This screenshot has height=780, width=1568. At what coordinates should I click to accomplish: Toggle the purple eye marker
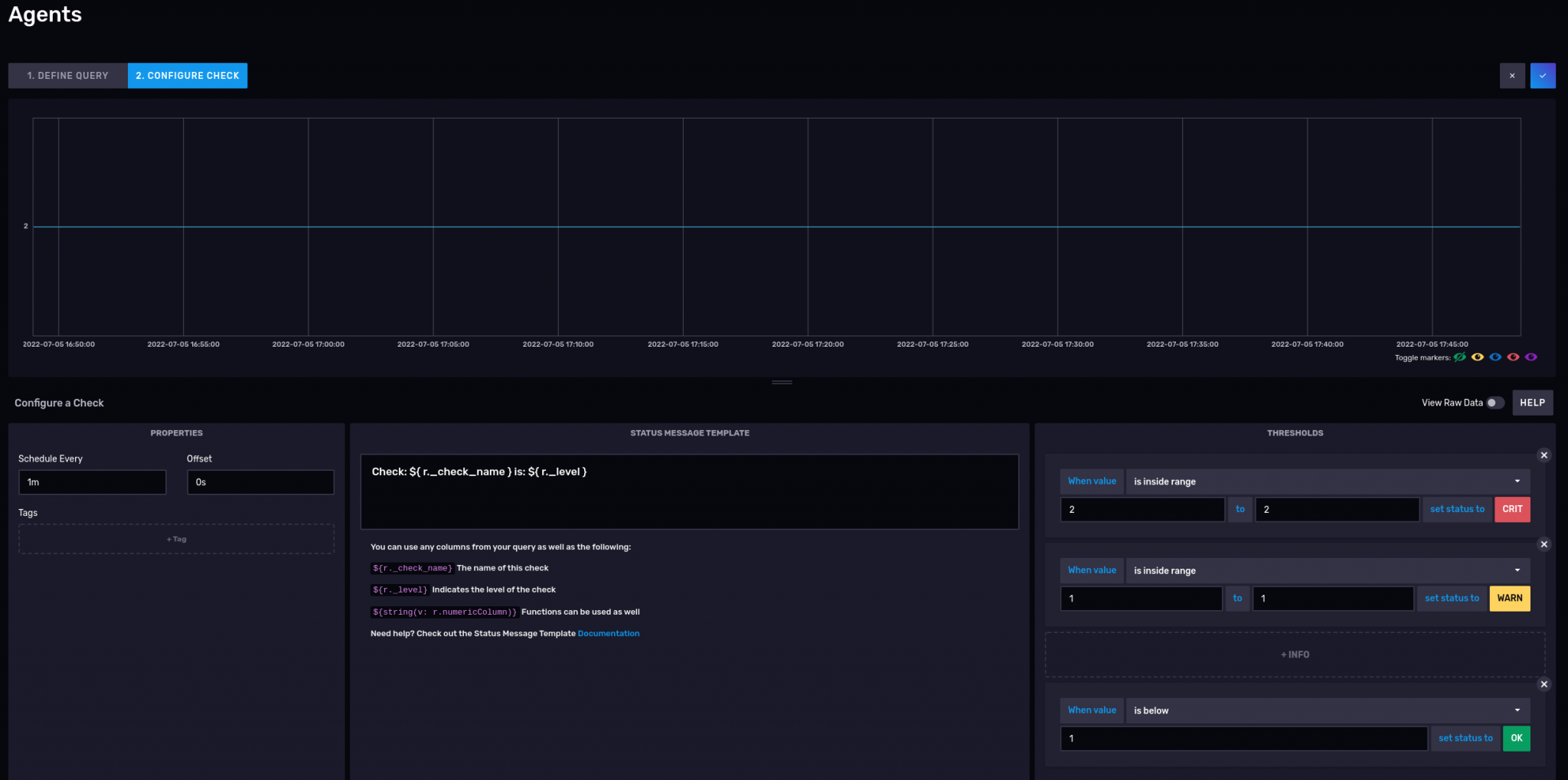(x=1530, y=357)
